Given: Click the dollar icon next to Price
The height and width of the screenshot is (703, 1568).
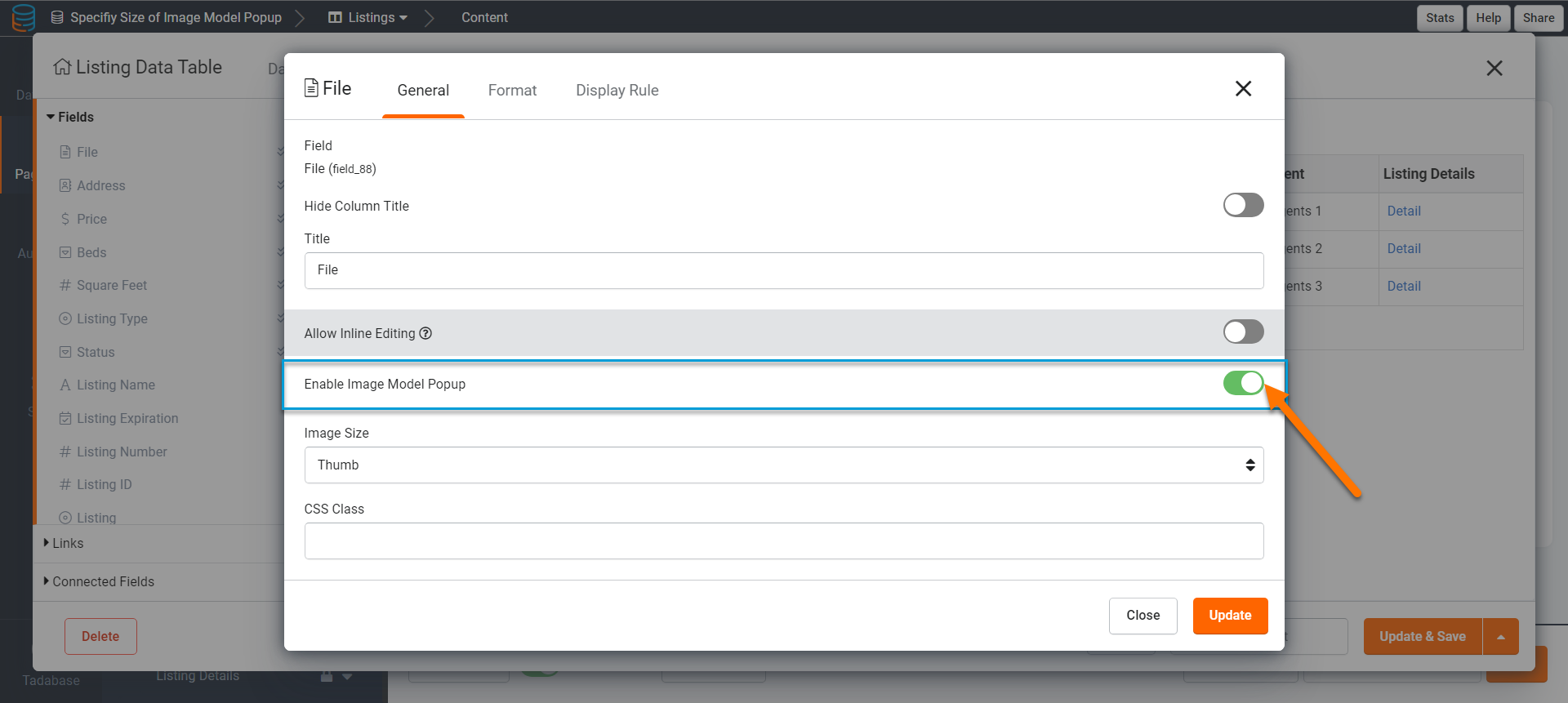Looking at the screenshot, I should 65,219.
